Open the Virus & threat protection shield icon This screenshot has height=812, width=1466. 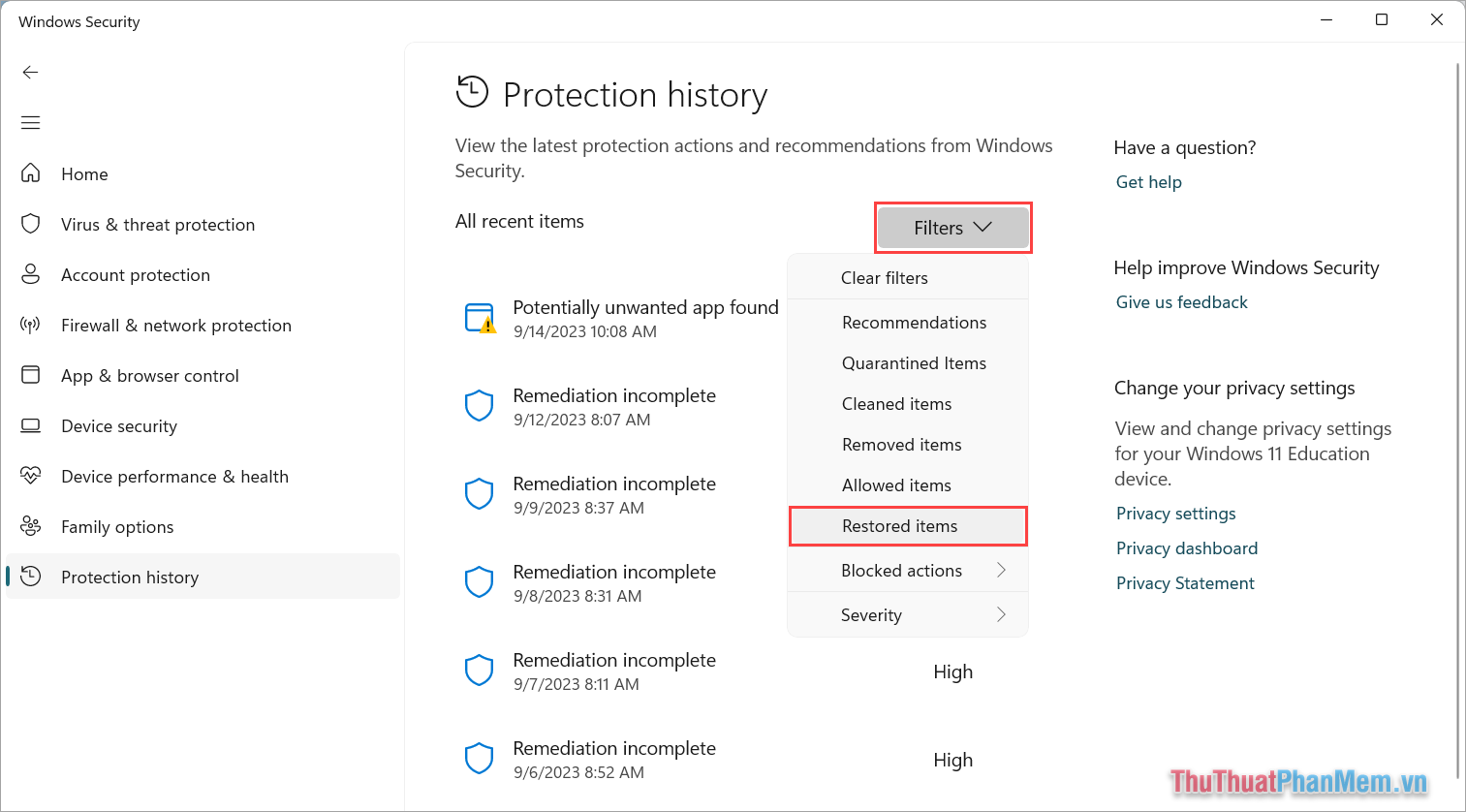point(31,224)
